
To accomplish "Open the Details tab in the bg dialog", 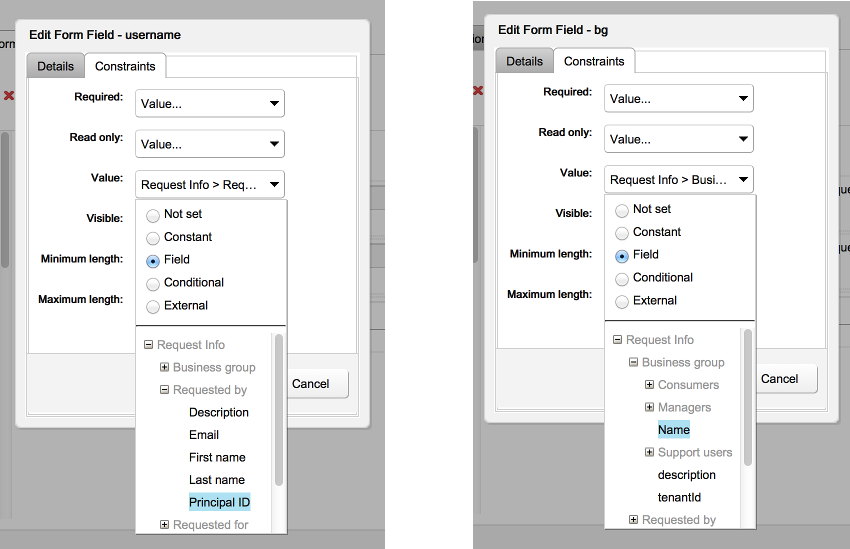I will [x=524, y=61].
